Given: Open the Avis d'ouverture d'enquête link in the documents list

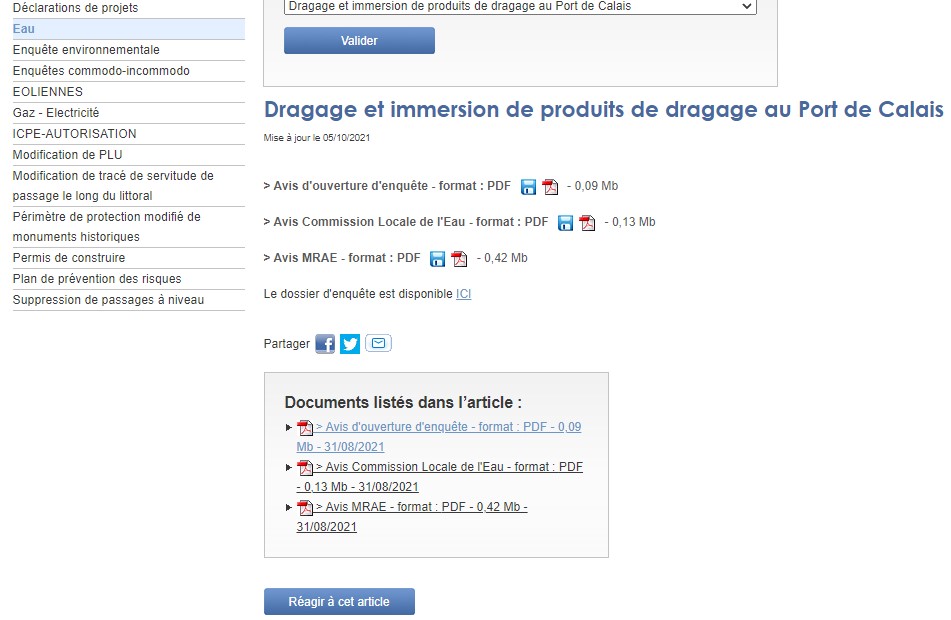Looking at the screenshot, I should coord(439,437).
